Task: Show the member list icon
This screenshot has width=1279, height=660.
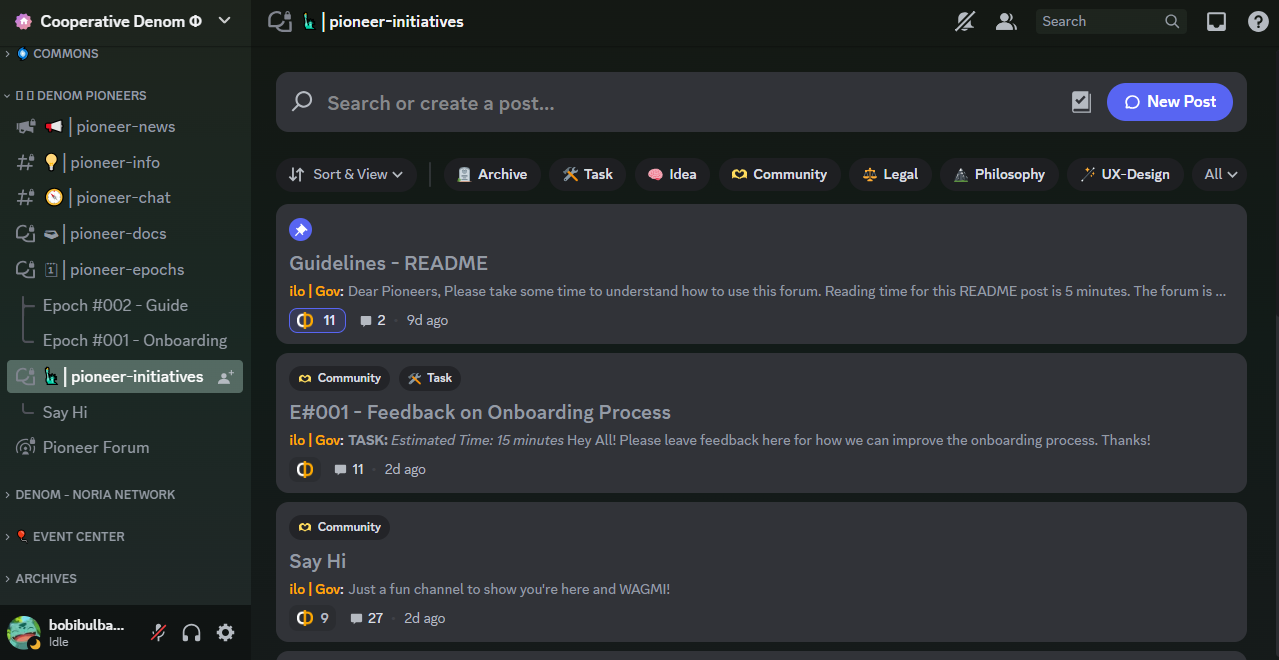Action: point(1006,21)
